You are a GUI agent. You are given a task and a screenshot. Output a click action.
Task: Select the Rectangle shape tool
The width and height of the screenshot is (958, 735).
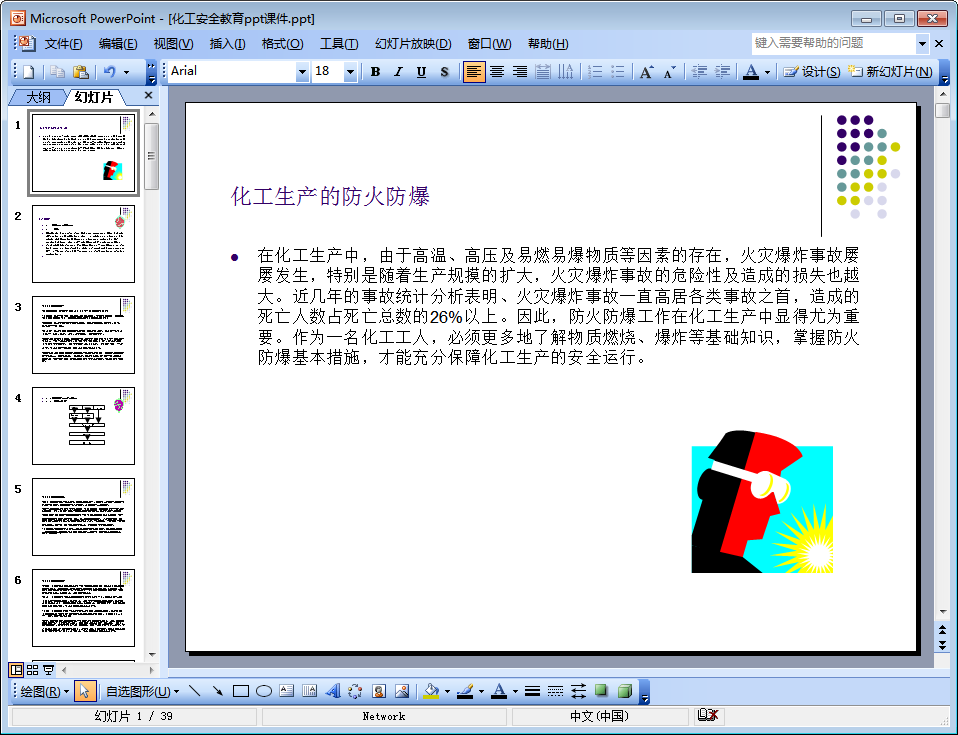[x=240, y=691]
